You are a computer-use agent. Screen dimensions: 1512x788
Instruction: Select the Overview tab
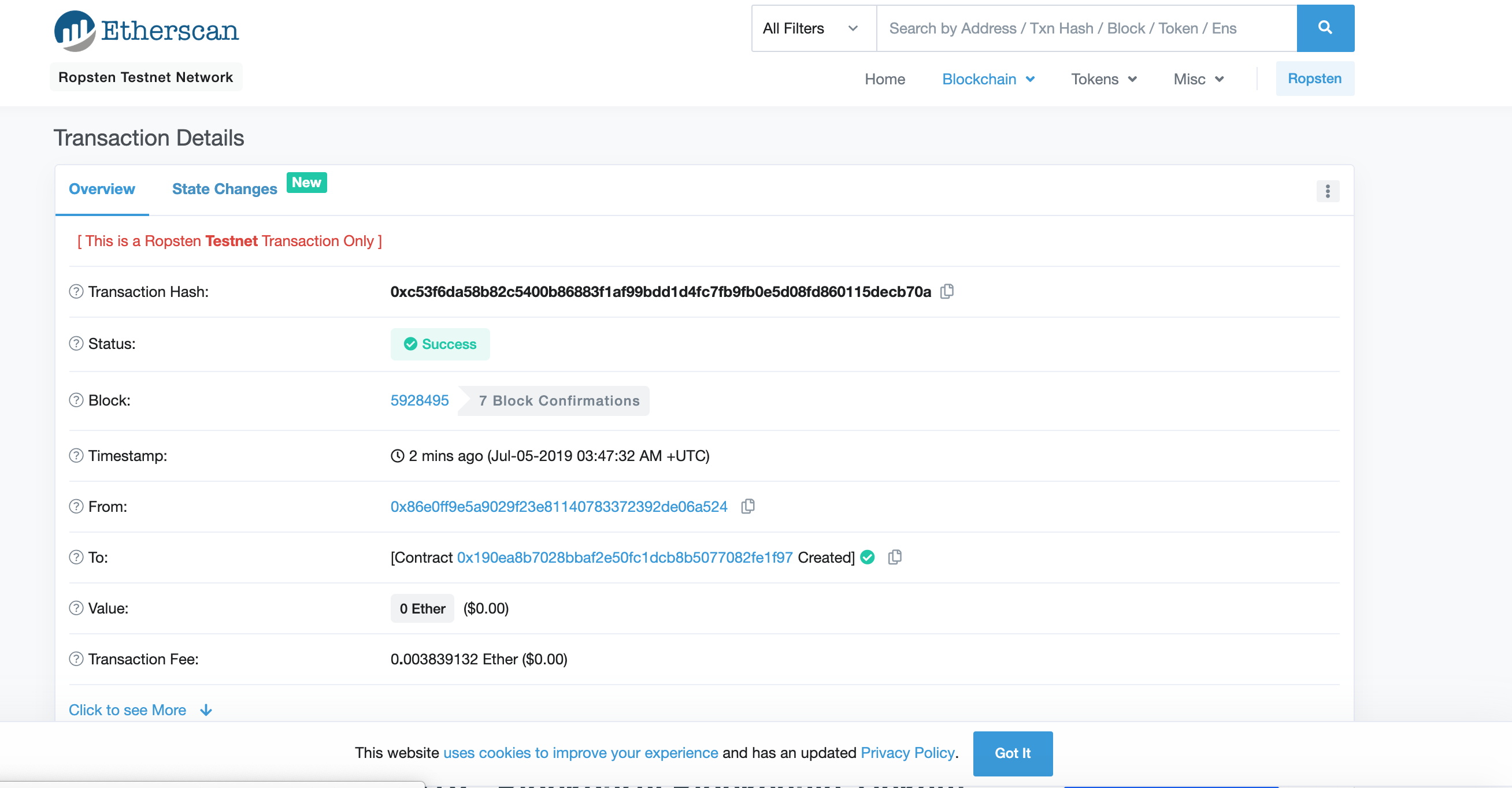click(102, 189)
